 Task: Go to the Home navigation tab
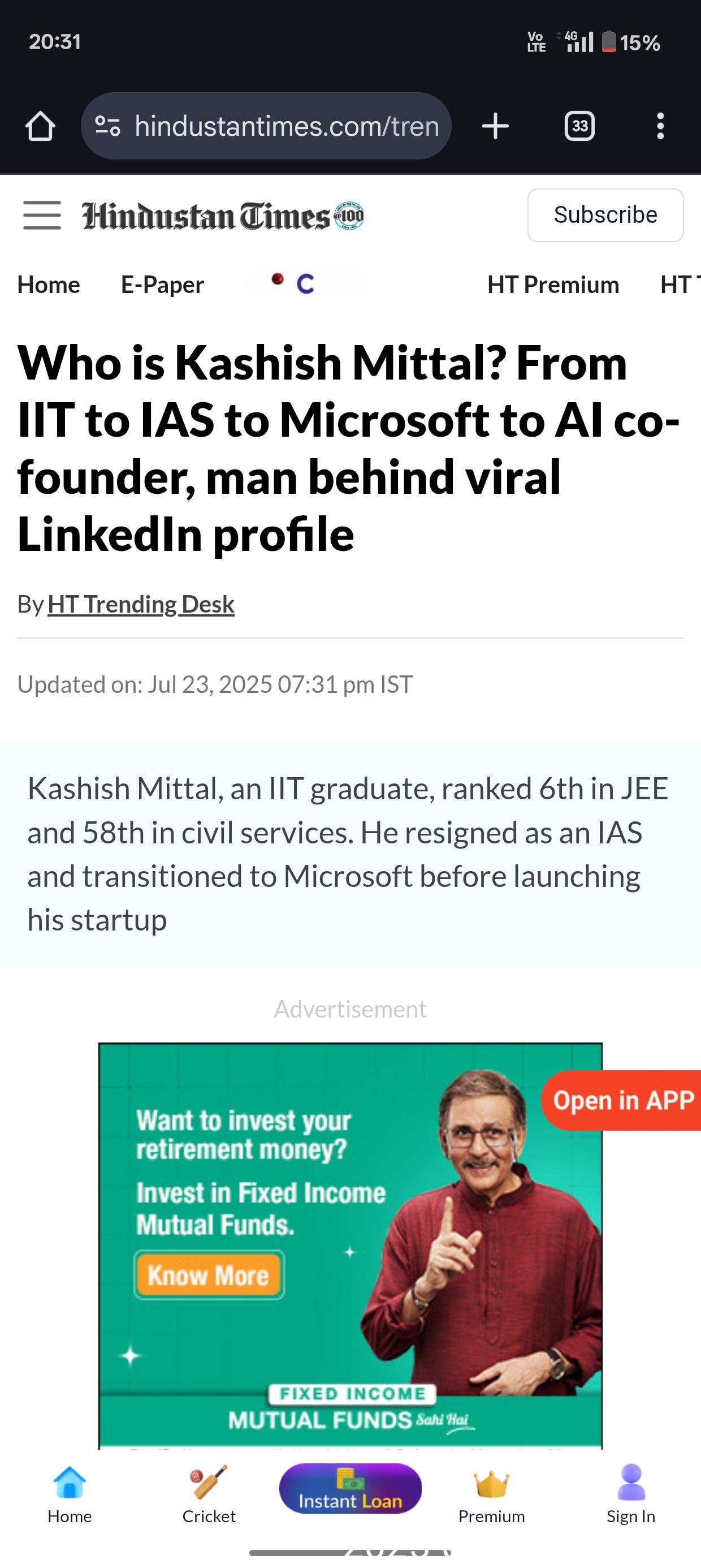tap(49, 285)
